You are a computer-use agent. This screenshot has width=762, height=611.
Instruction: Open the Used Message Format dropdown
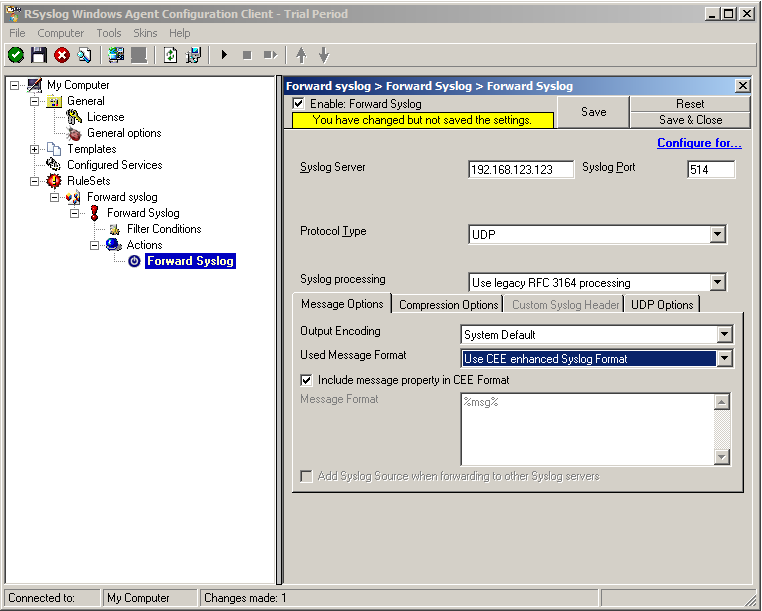(724, 358)
